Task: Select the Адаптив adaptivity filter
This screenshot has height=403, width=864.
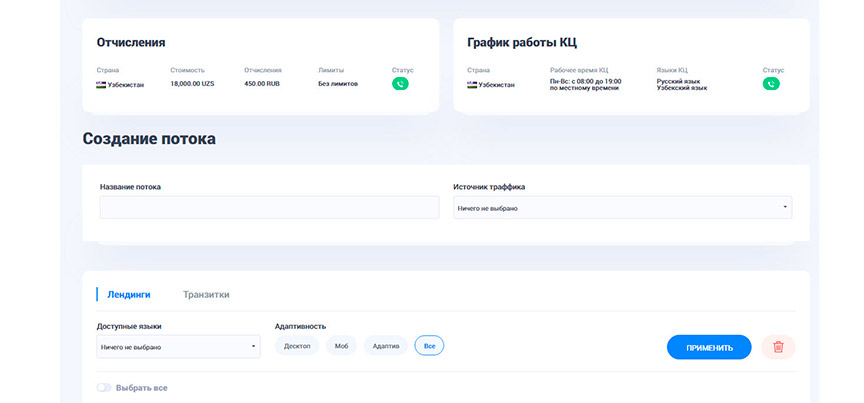Action: [x=386, y=346]
